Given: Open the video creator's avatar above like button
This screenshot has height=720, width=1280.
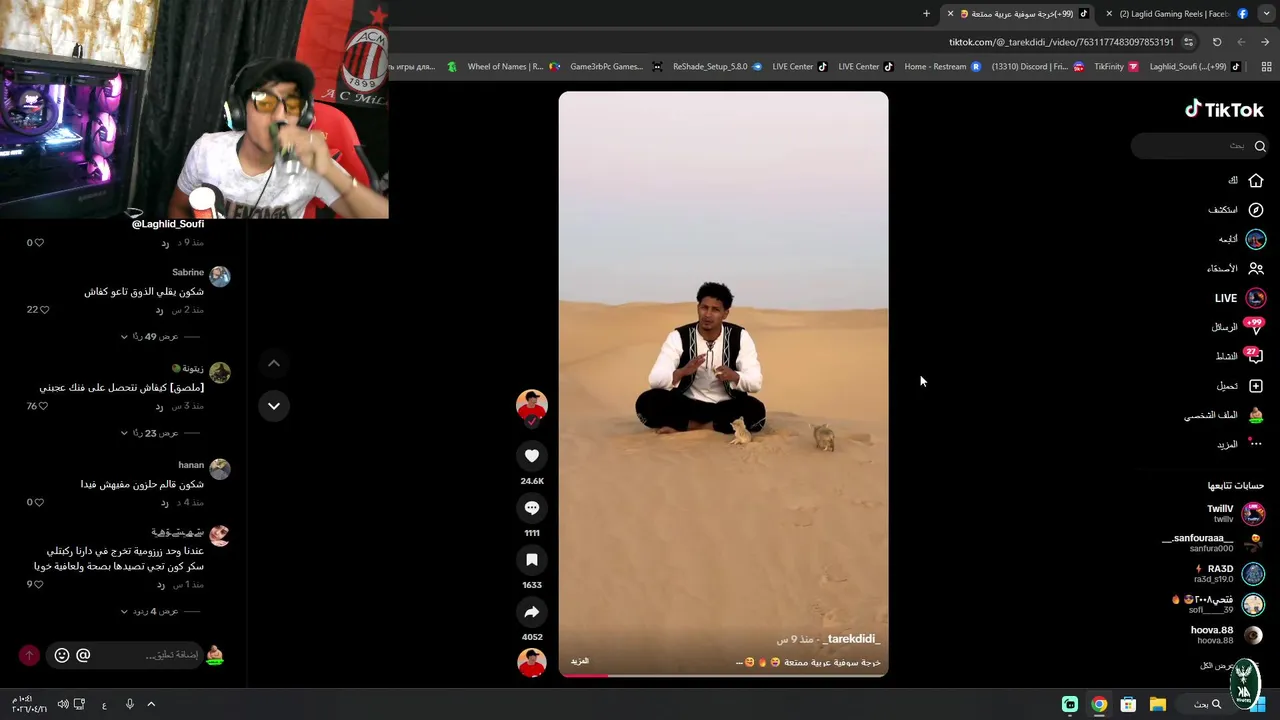Looking at the screenshot, I should coord(532,405).
